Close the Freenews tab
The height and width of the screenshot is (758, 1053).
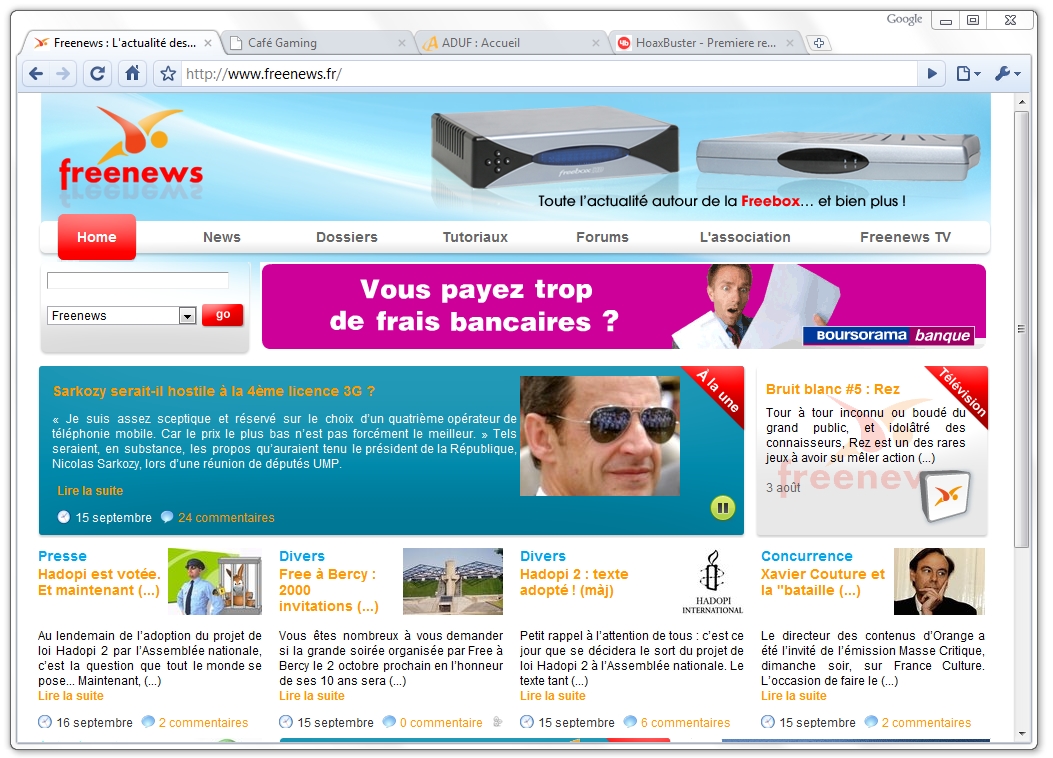208,43
